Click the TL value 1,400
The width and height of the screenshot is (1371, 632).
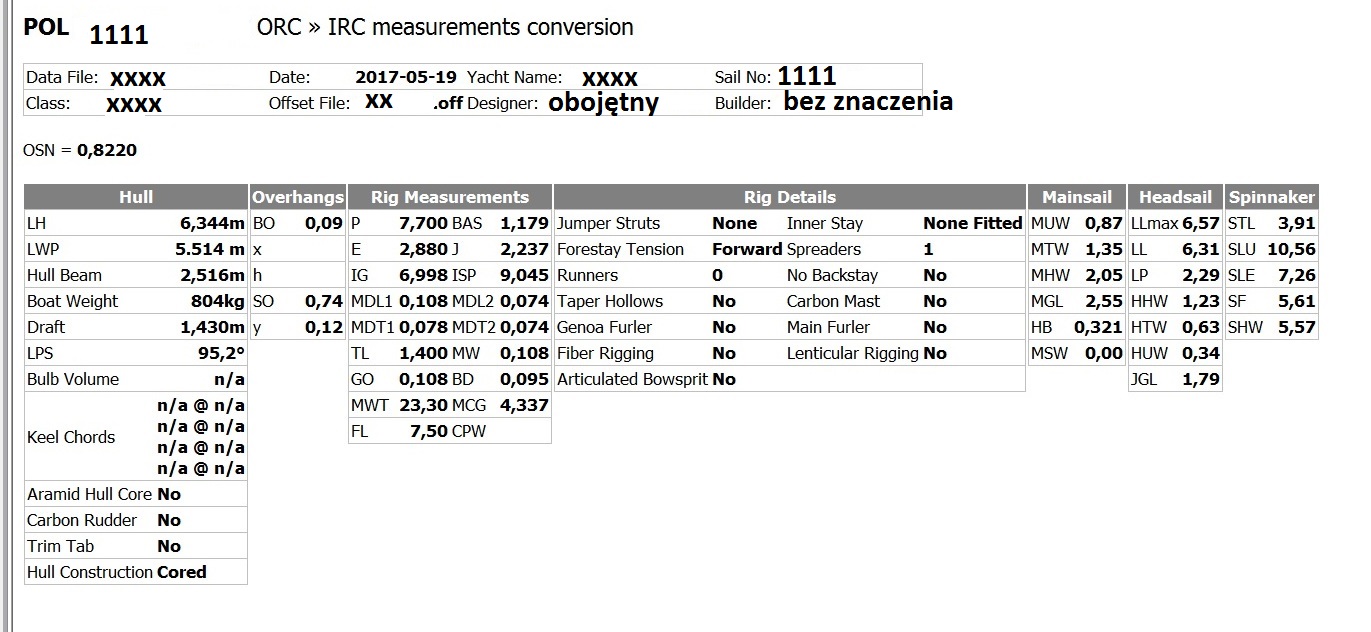(x=423, y=353)
